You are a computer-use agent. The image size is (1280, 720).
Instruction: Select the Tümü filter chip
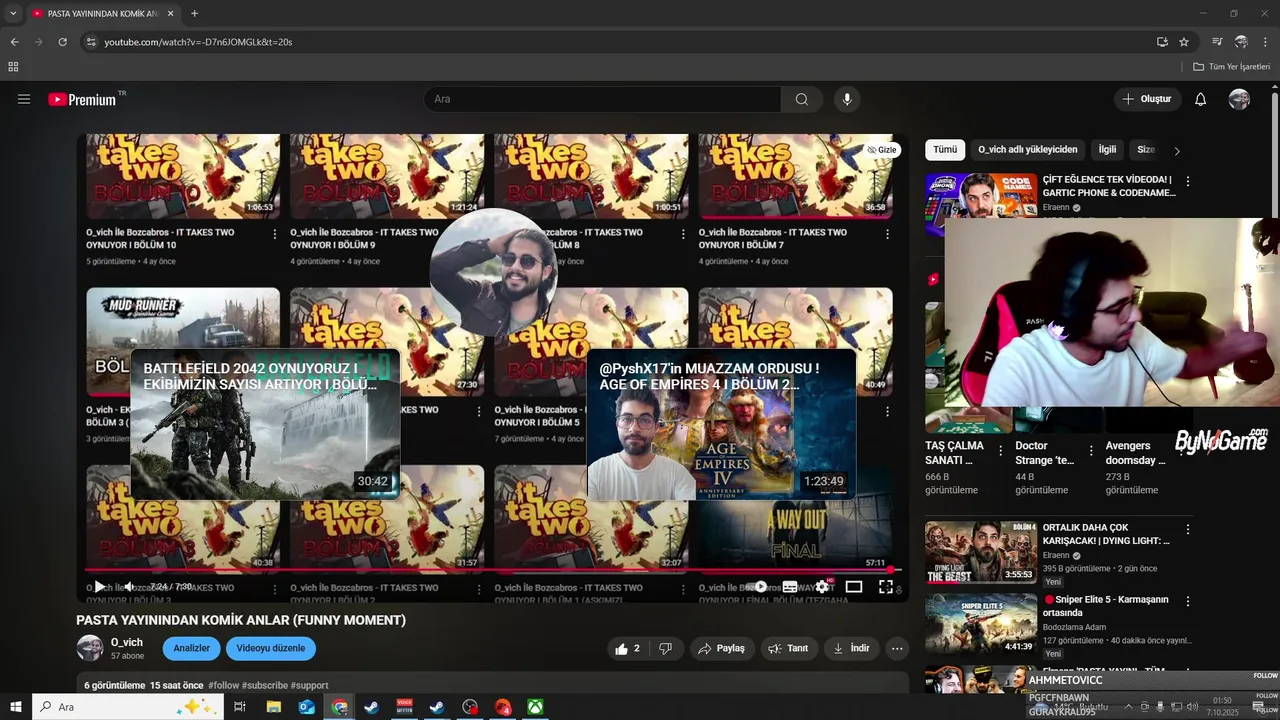tap(945, 150)
